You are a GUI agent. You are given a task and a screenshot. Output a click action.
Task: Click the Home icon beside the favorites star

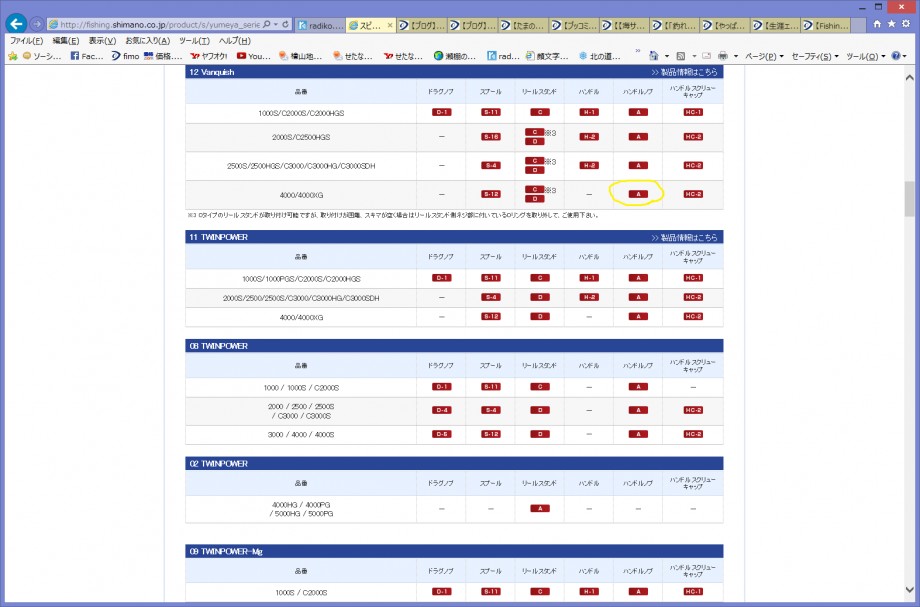pos(877,24)
